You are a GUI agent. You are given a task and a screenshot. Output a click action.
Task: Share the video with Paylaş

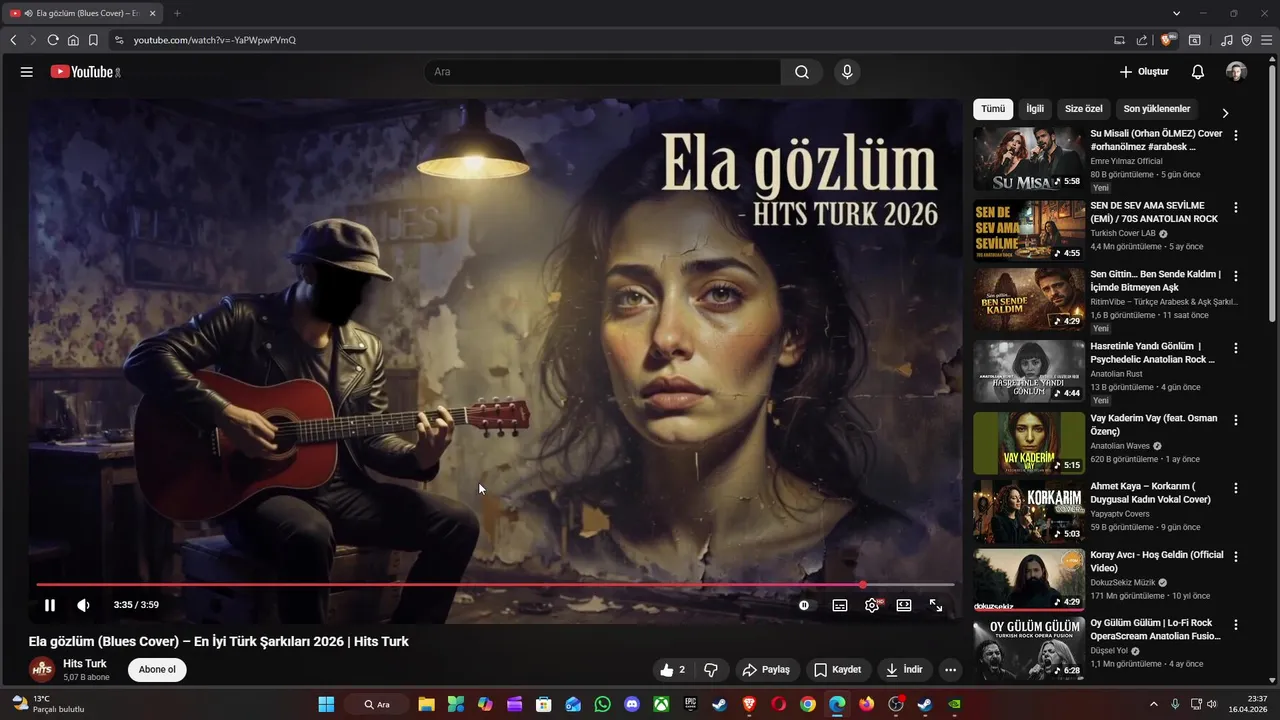click(x=765, y=670)
